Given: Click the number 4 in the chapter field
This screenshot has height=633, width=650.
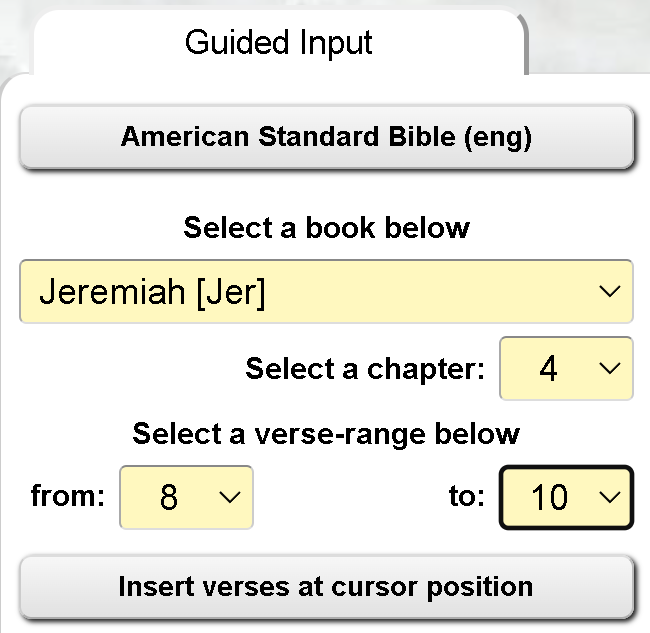Looking at the screenshot, I should [x=548, y=369].
